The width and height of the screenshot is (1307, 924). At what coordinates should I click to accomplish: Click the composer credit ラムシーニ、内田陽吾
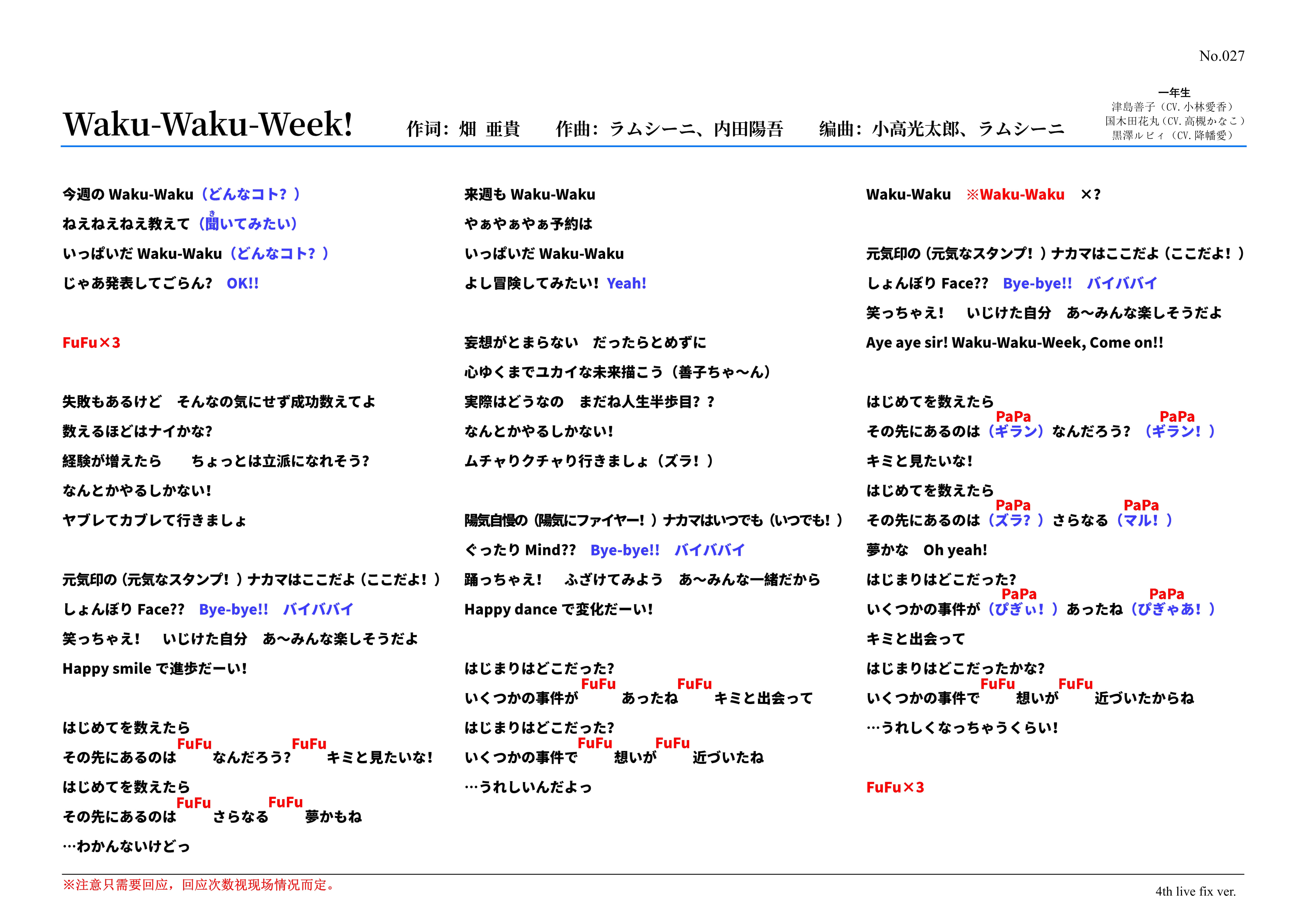pos(696,129)
